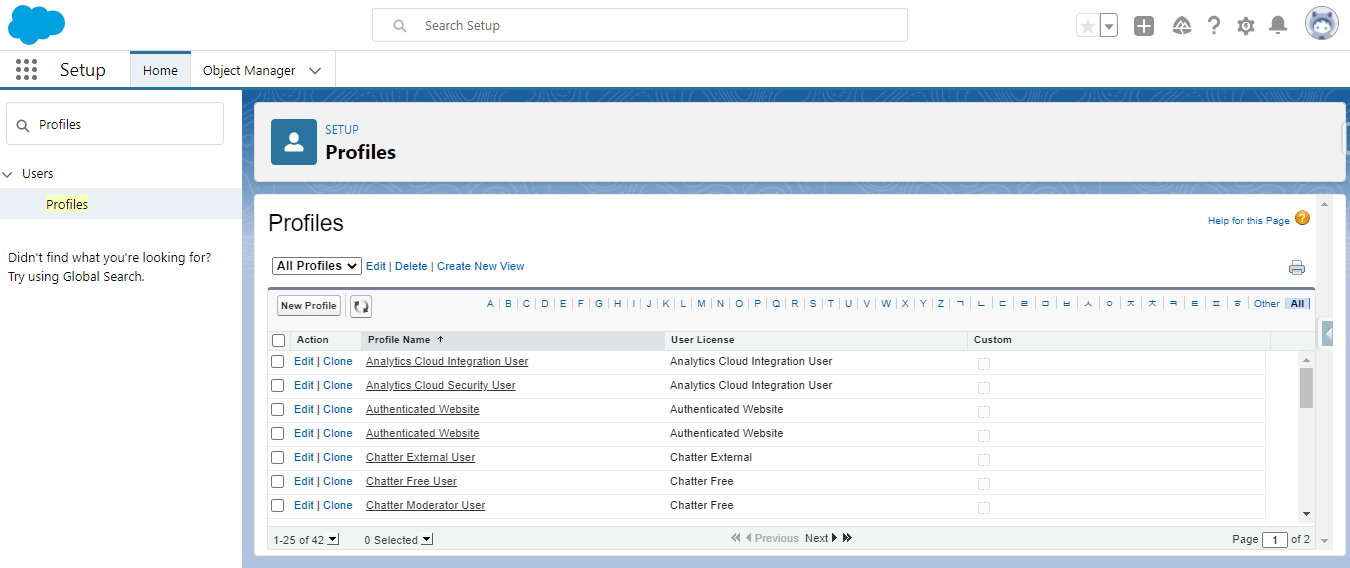Click the Favorites star icon

click(x=1087, y=26)
